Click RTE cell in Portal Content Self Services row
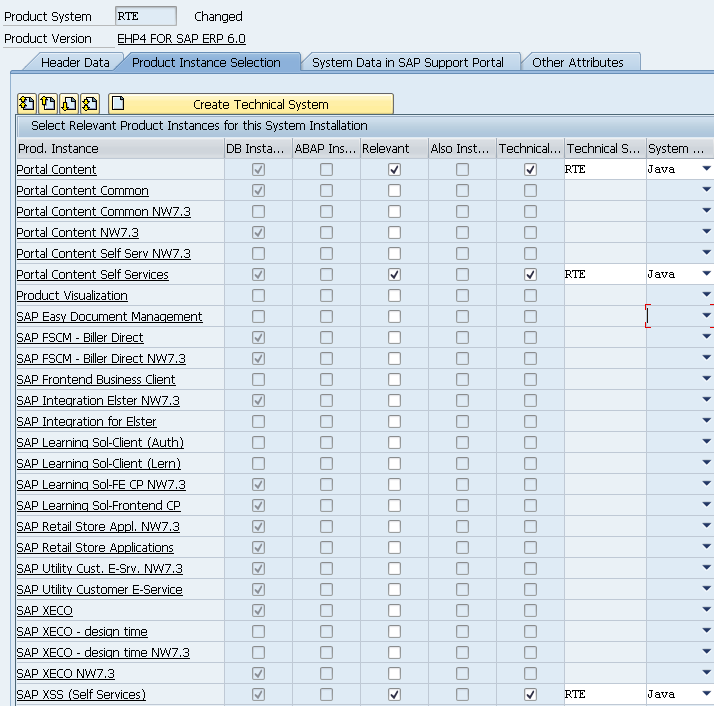 pos(605,275)
